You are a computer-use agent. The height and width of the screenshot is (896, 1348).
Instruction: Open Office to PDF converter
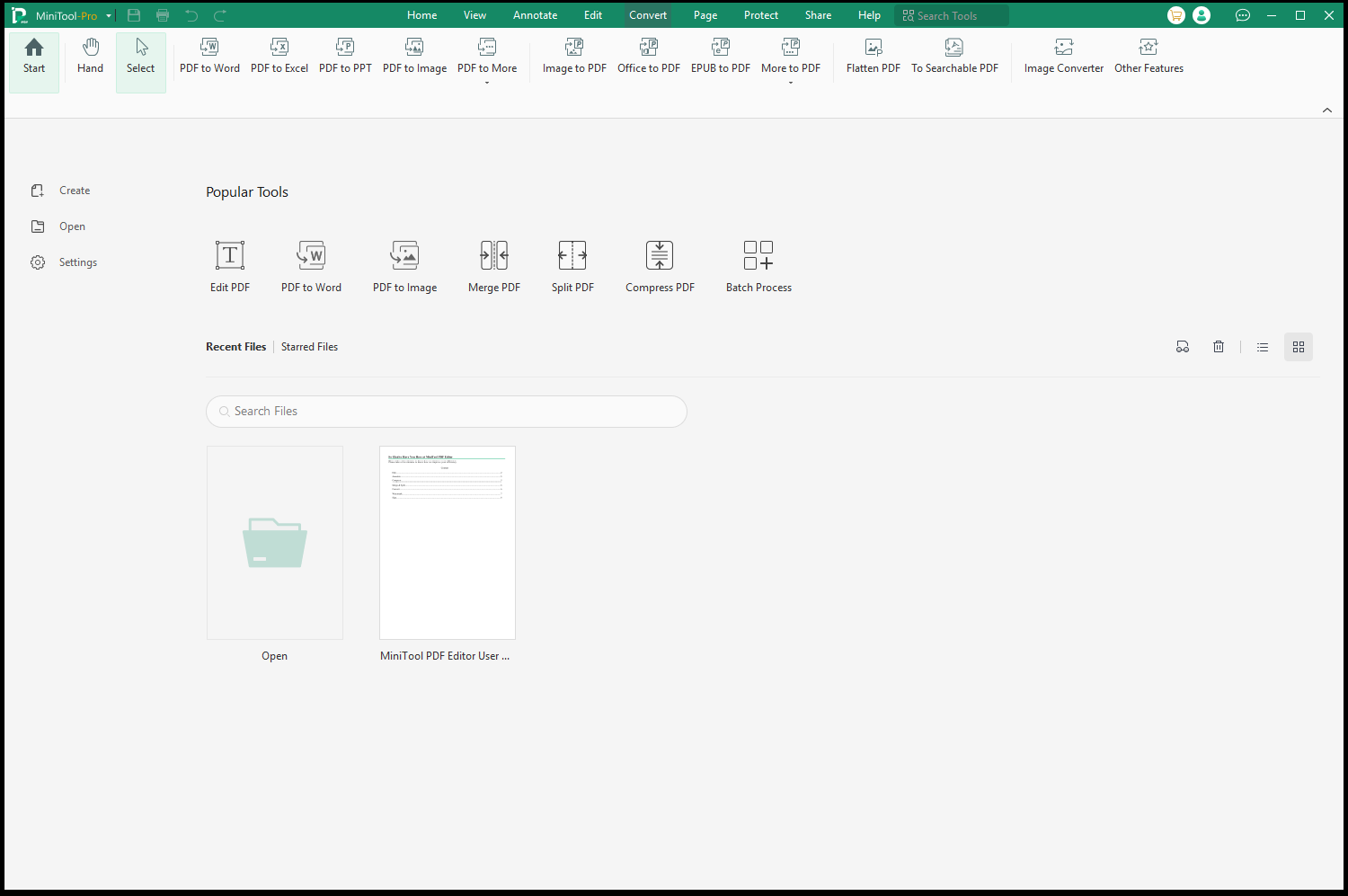[649, 57]
